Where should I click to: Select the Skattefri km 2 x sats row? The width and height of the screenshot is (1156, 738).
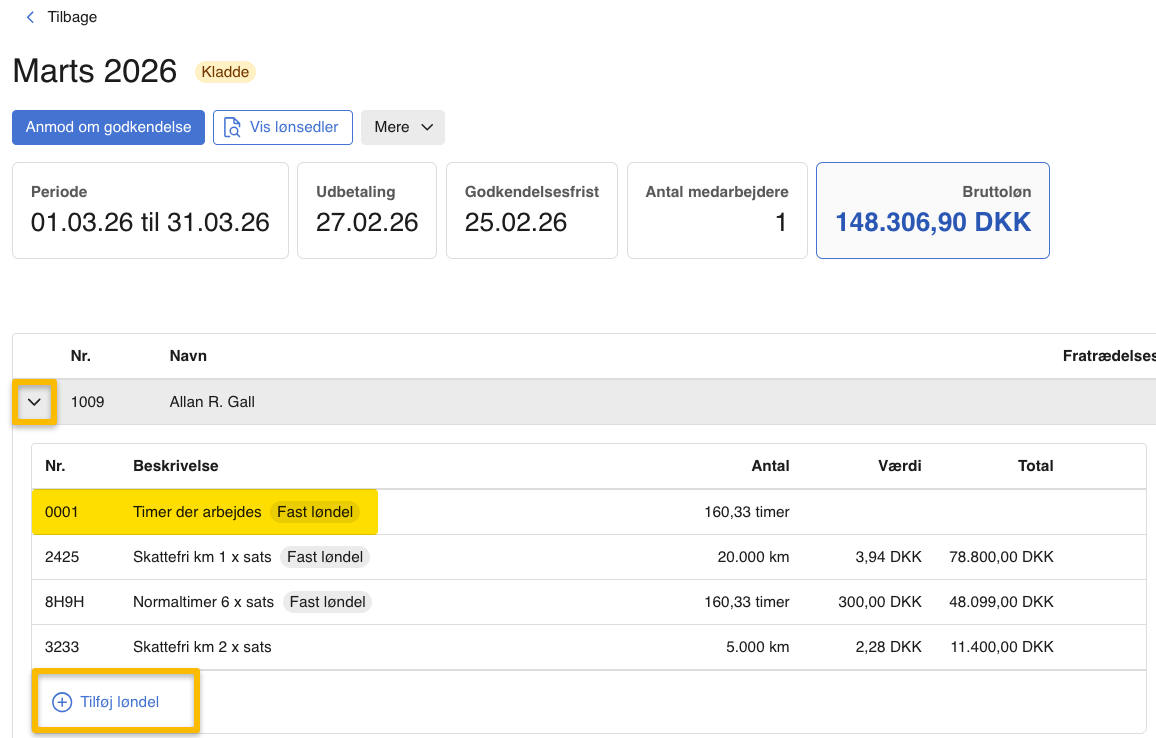(202, 647)
